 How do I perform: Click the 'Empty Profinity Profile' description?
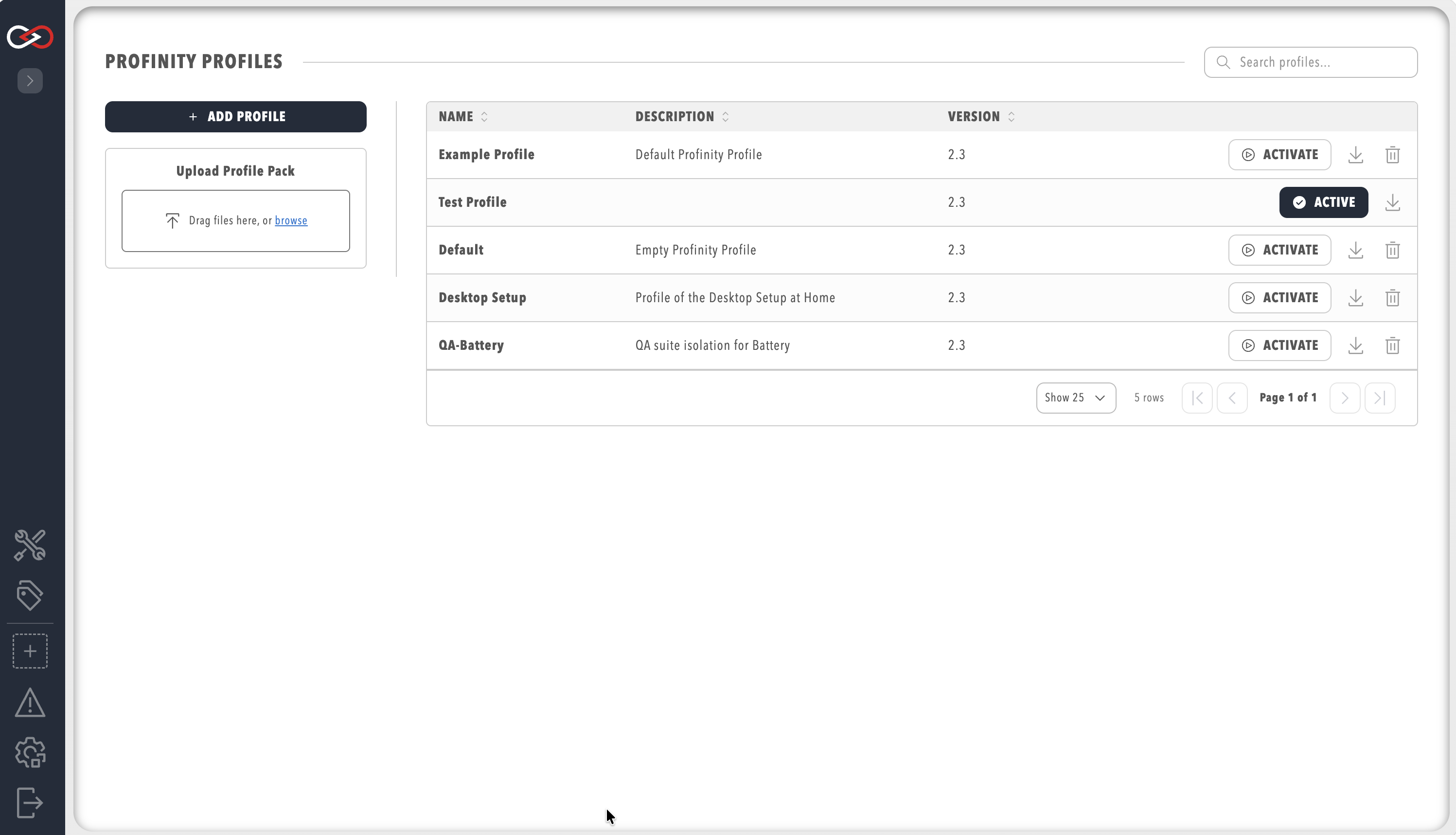coord(695,250)
